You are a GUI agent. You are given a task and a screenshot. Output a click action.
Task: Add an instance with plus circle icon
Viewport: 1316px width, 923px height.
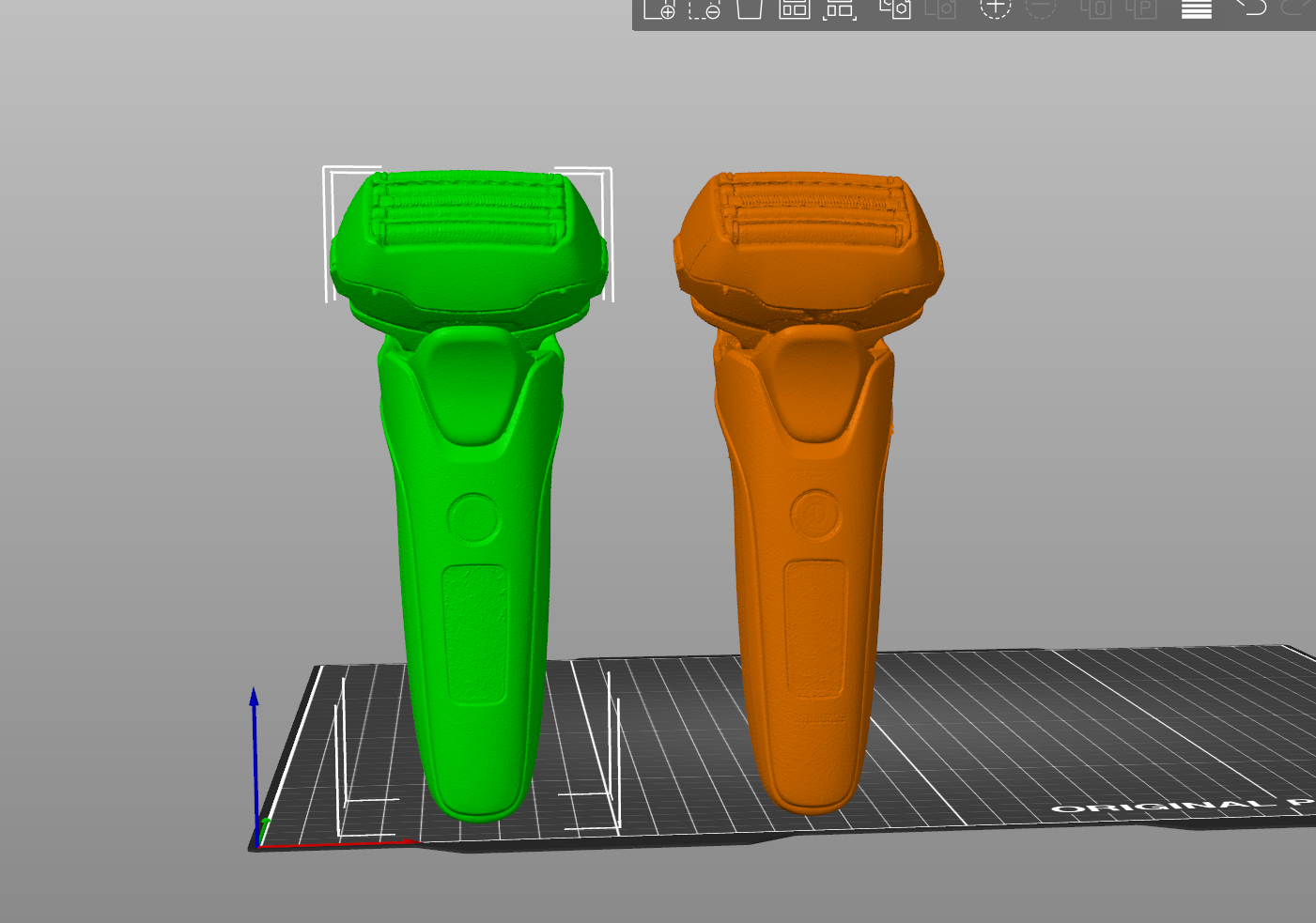pyautogui.click(x=996, y=8)
